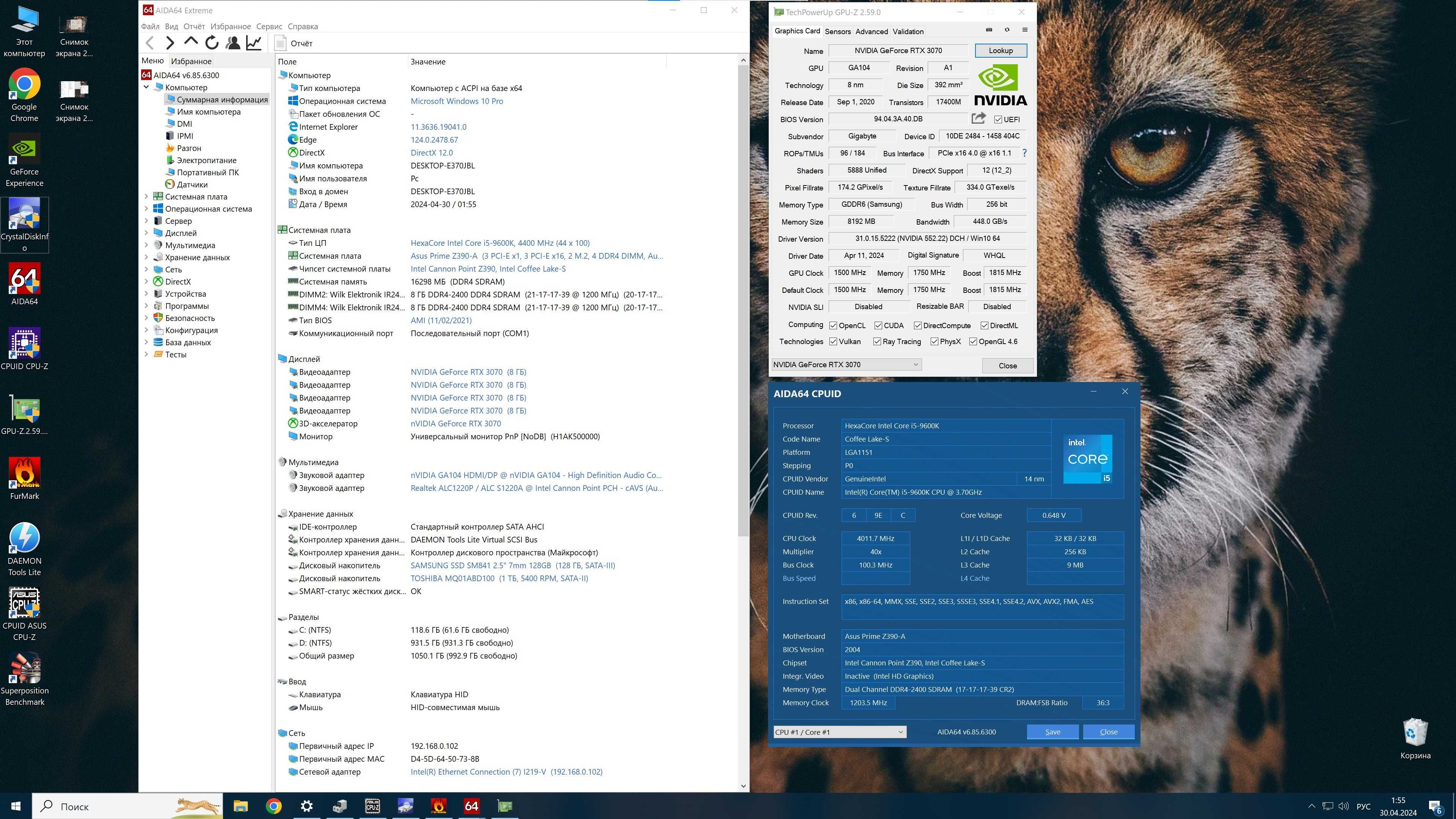Click the GPU-Z screenshot camera icon
1456x819 pixels.
coord(989,30)
